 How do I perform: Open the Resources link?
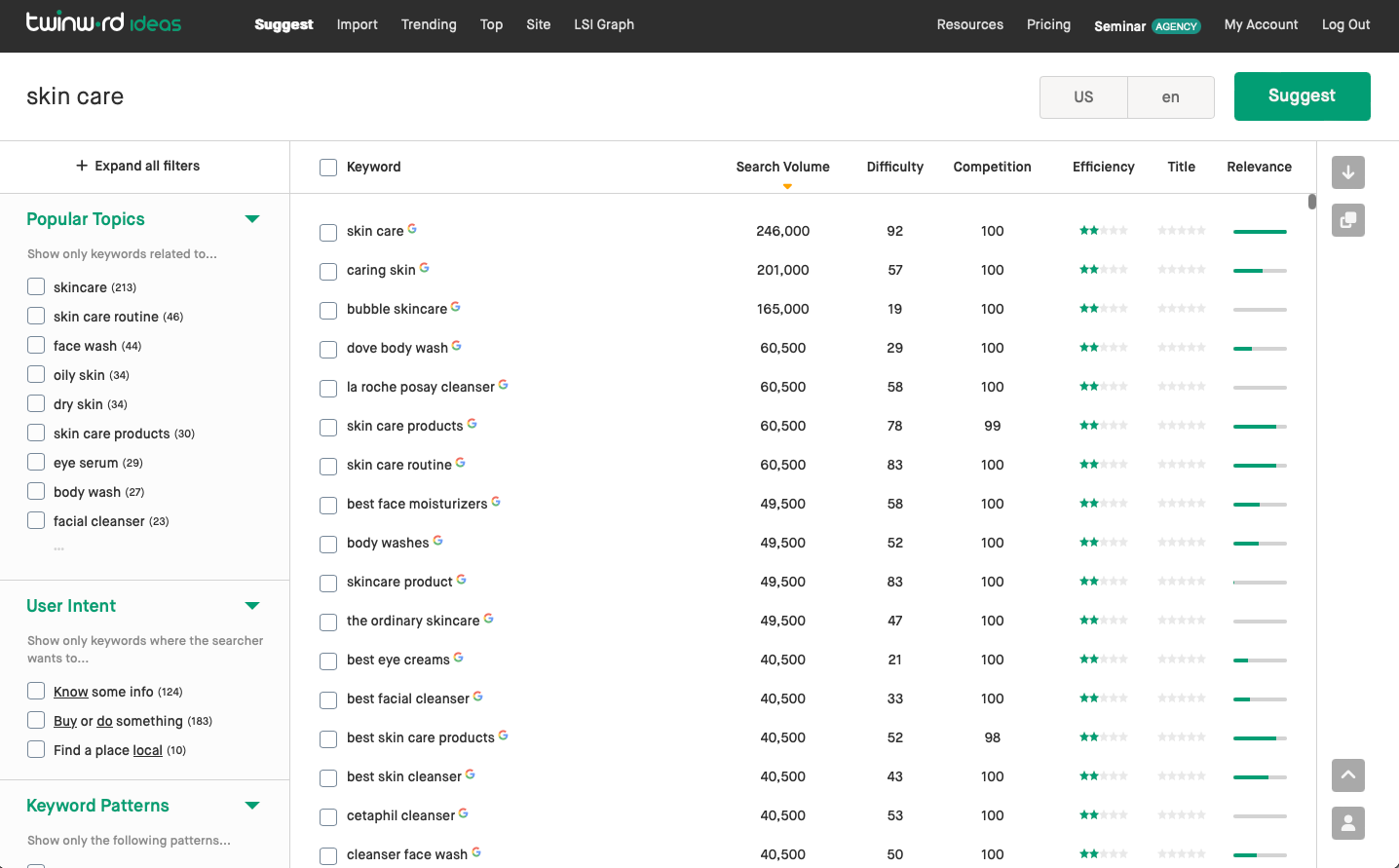[970, 24]
